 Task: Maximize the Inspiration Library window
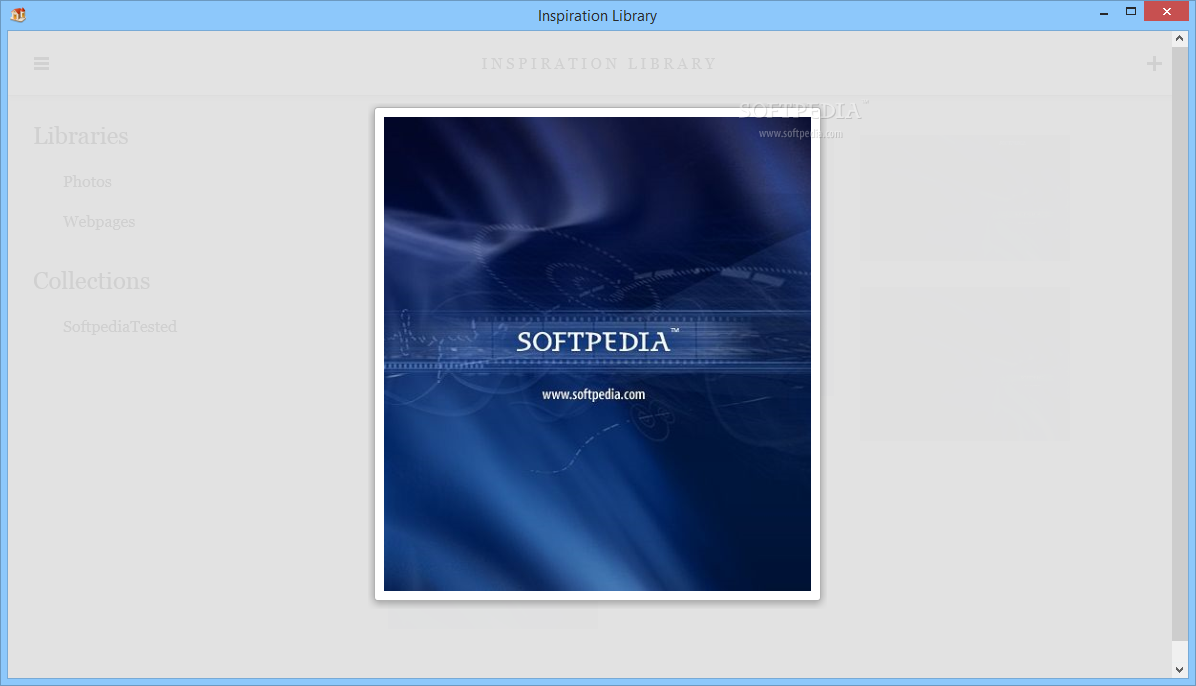(1131, 11)
